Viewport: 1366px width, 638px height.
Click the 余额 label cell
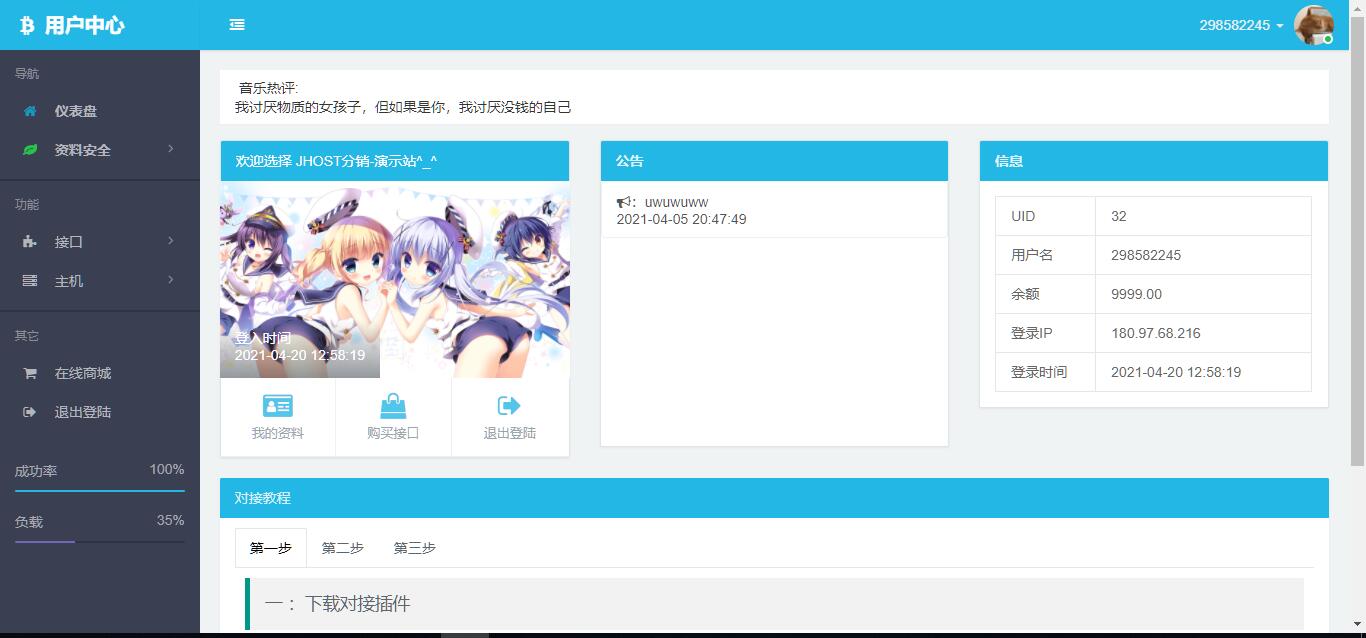[1045, 294]
